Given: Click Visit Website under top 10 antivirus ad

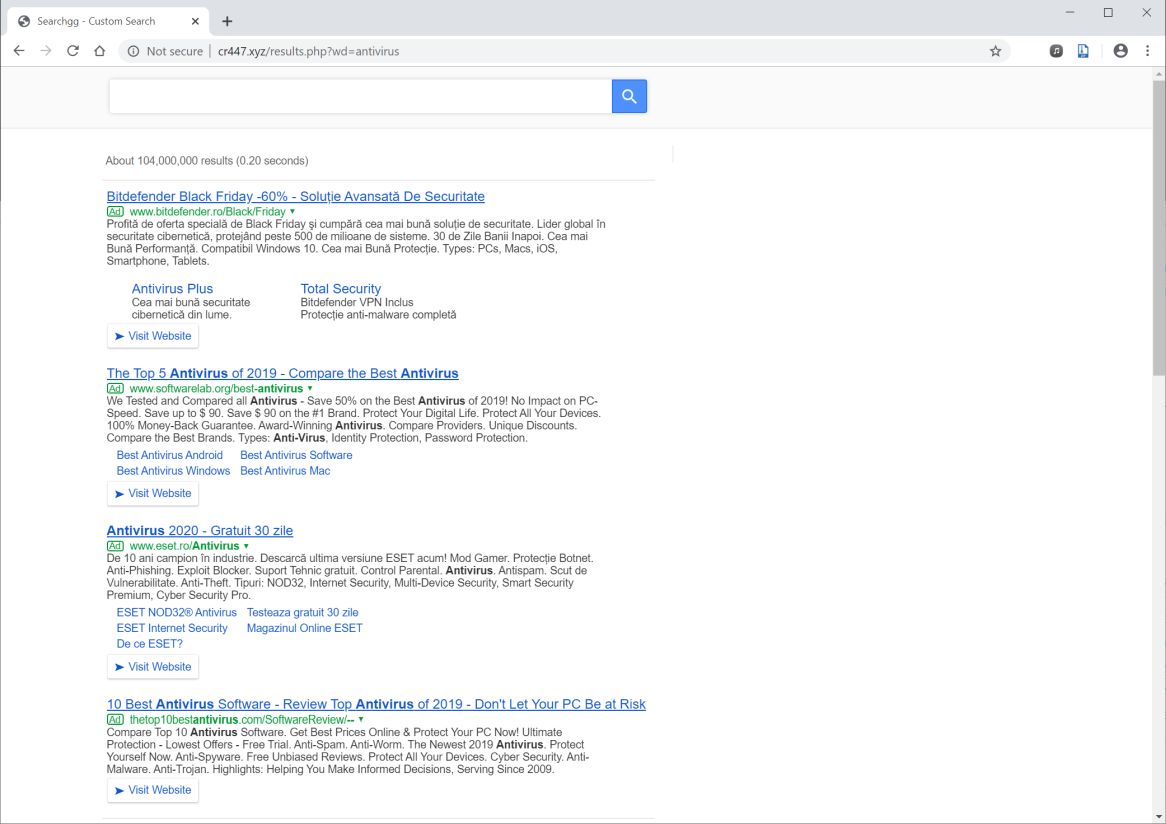Looking at the screenshot, I should coord(152,790).
